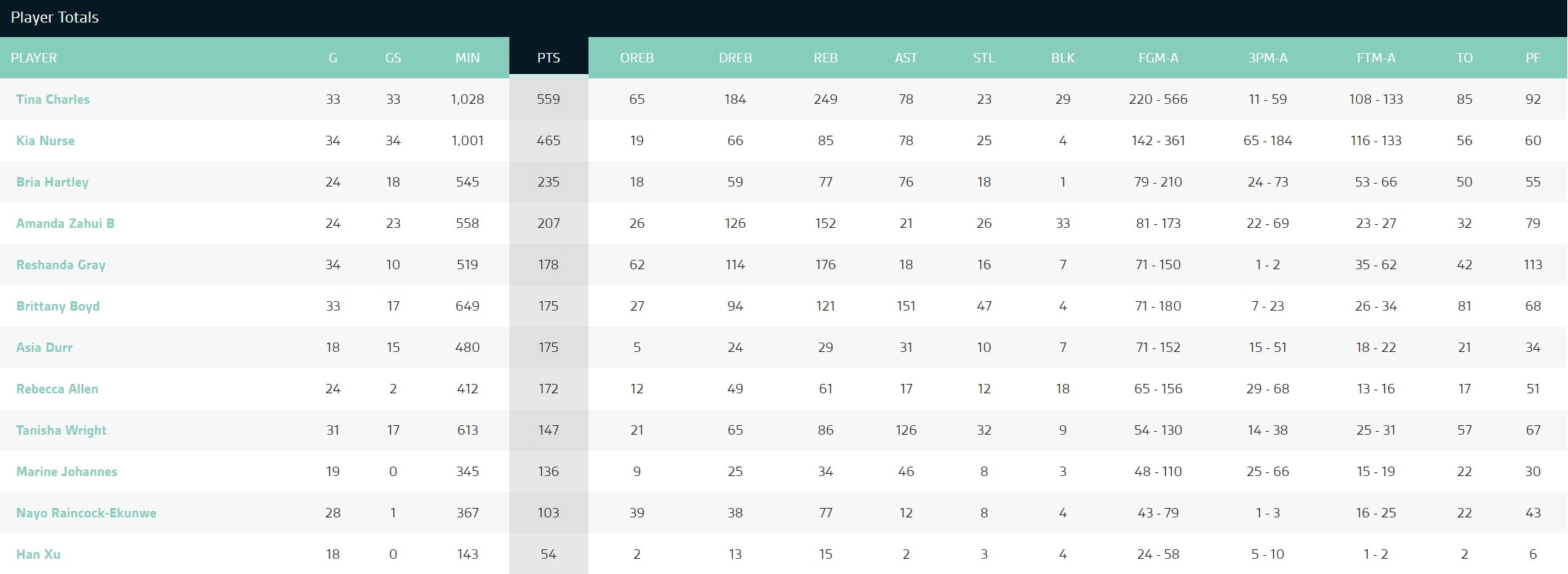Click Bria Hartley's name

coord(52,182)
